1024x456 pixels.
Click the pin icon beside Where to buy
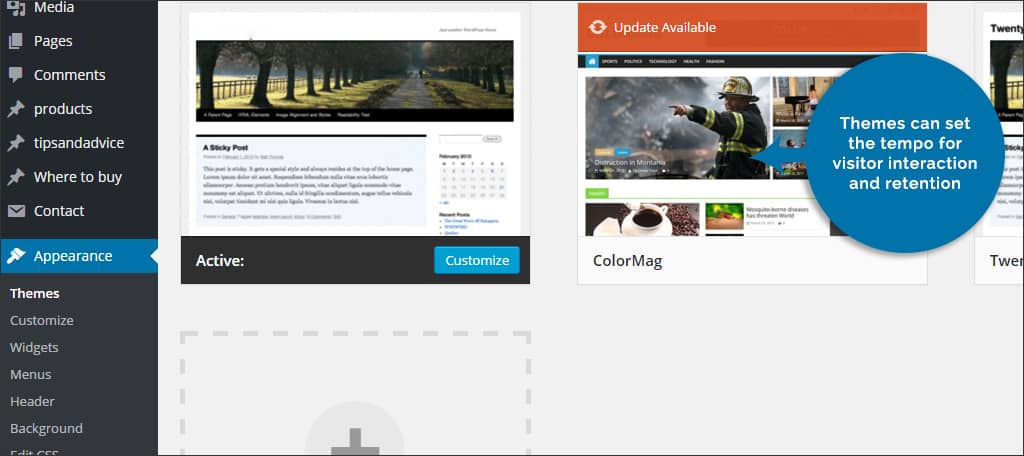click(x=16, y=177)
